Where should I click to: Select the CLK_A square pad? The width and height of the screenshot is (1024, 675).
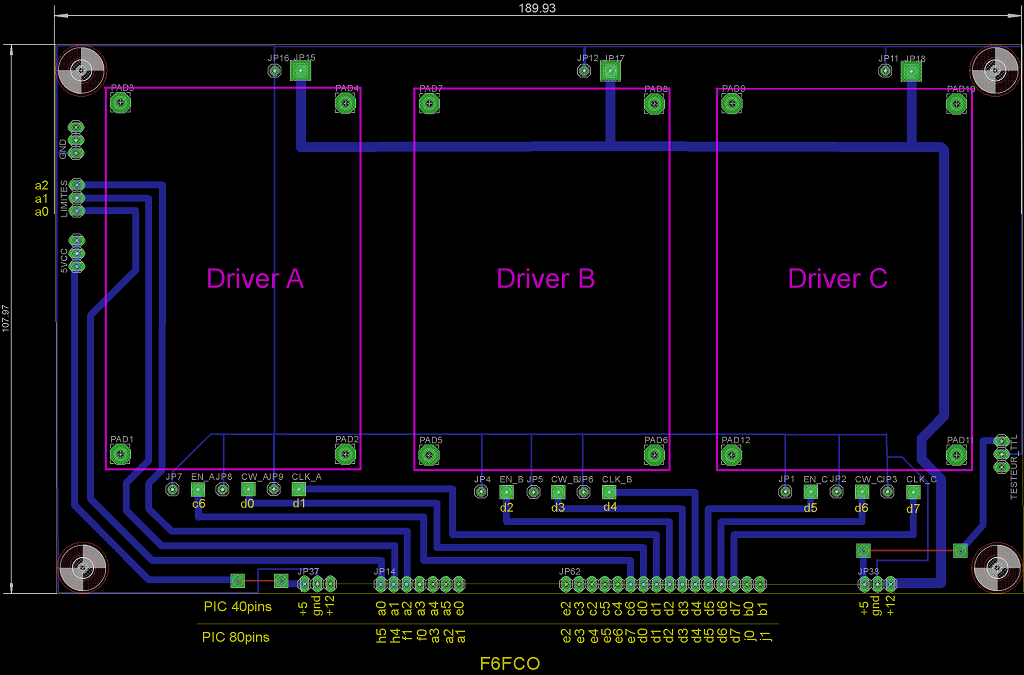299,490
